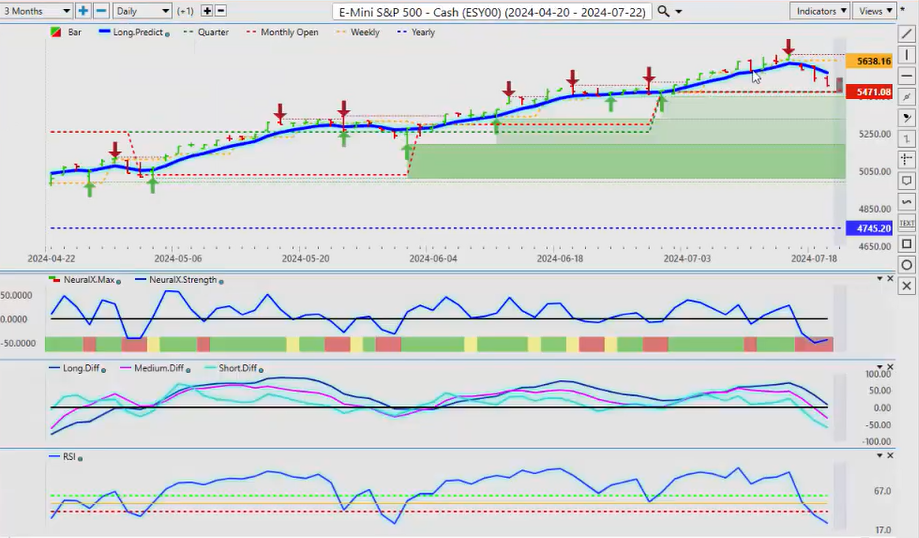Select the trend line drawing tool
The image size is (919, 538).
click(907, 35)
